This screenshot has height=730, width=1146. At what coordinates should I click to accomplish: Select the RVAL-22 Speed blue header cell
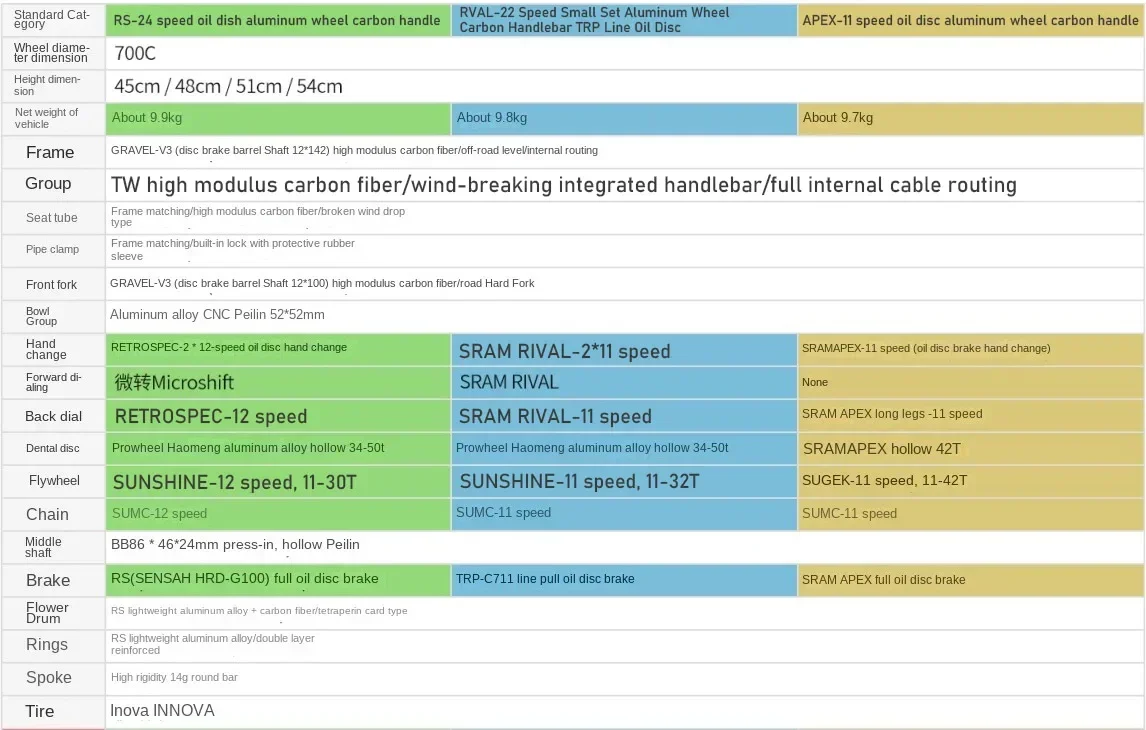coord(624,20)
